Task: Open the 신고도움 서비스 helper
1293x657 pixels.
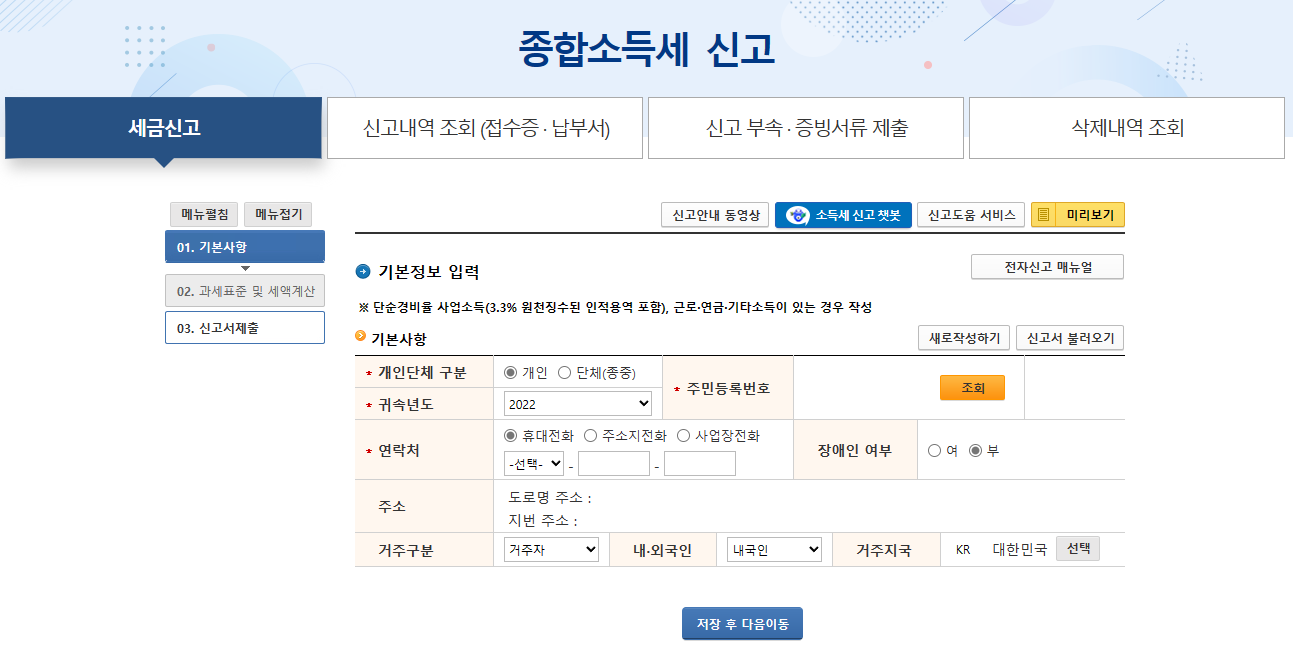Action: click(970, 214)
